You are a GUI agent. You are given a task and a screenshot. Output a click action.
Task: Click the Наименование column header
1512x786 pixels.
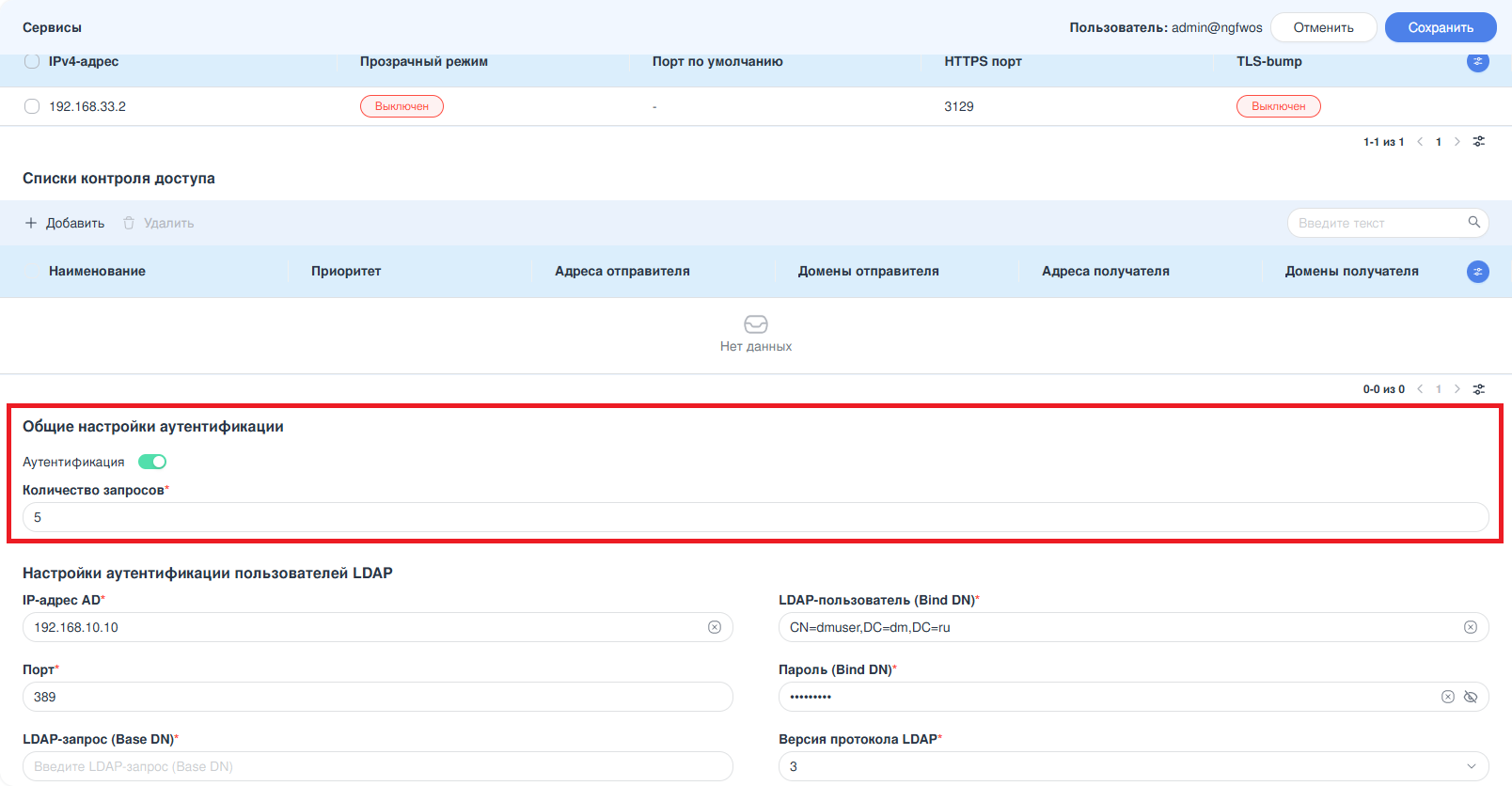[x=97, y=271]
